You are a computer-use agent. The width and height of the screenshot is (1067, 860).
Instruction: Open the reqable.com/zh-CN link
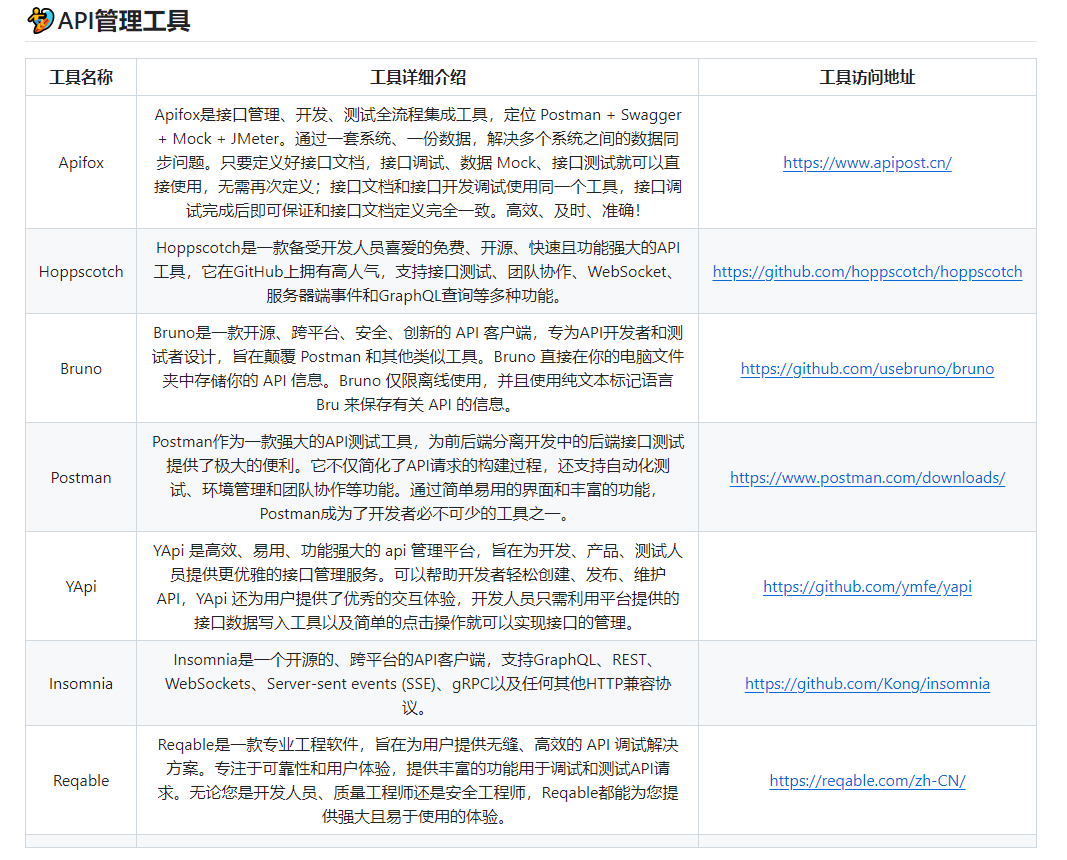tap(867, 780)
